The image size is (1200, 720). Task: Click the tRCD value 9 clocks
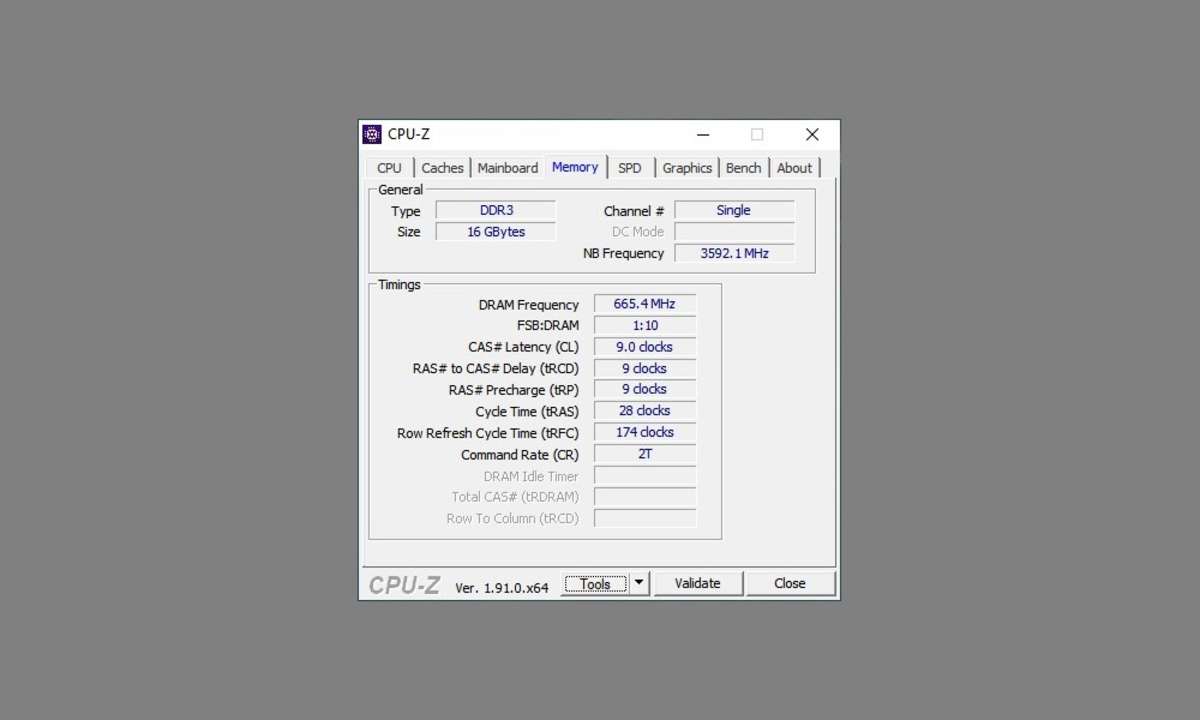coord(645,369)
